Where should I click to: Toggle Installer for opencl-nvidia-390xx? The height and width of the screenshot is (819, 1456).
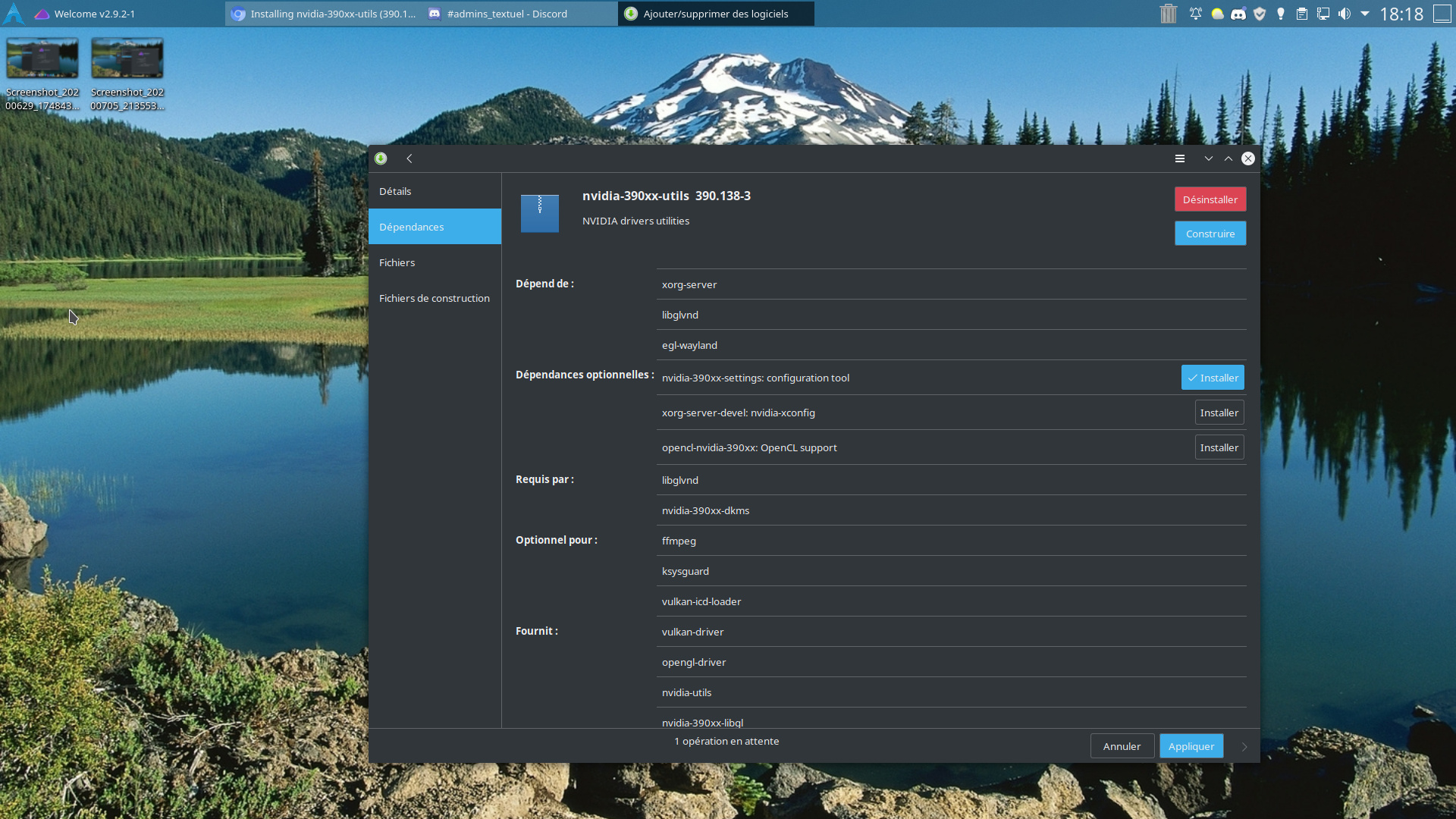pyautogui.click(x=1219, y=447)
